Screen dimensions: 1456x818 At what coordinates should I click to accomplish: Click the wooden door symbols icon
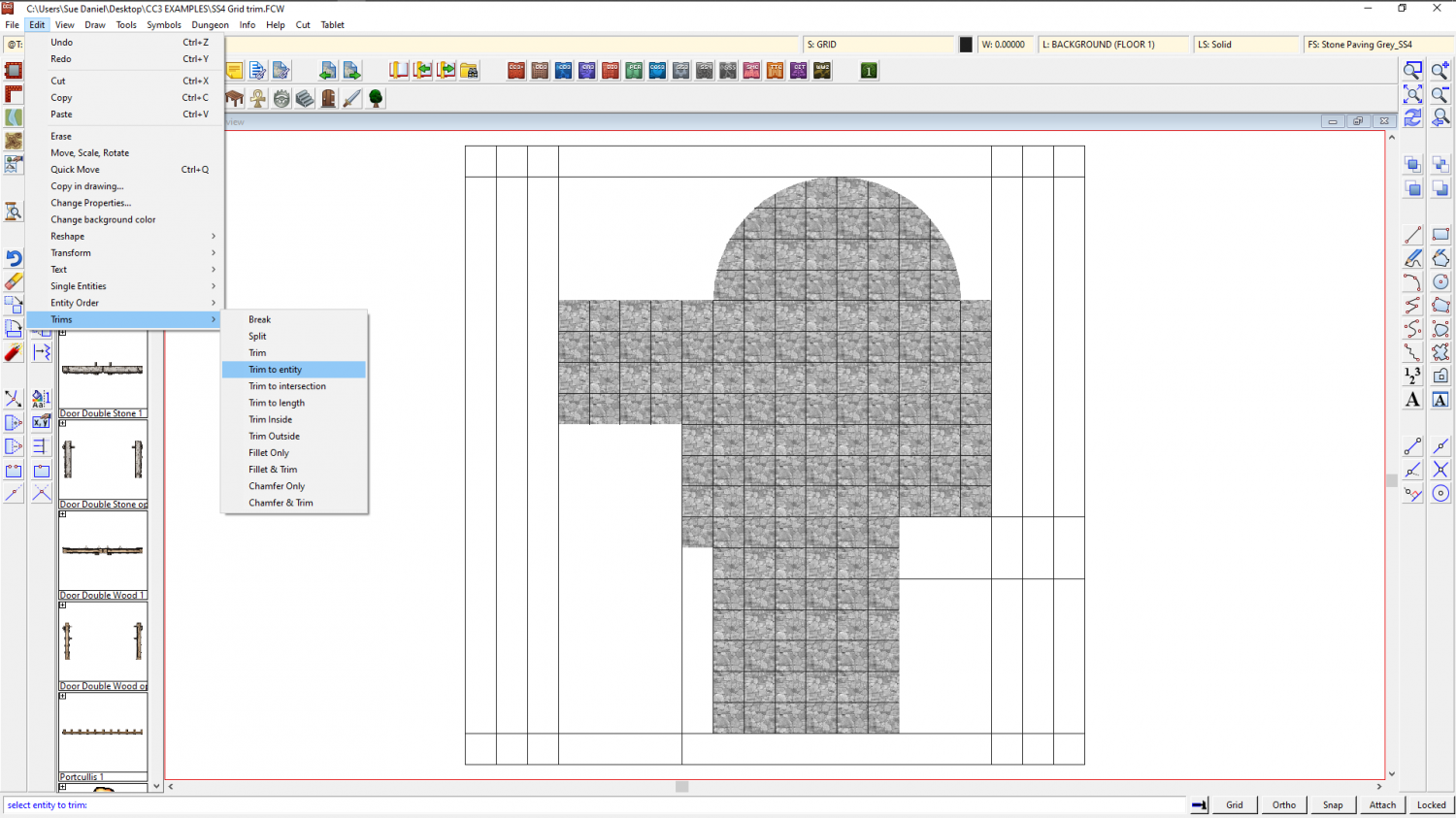[x=328, y=98]
